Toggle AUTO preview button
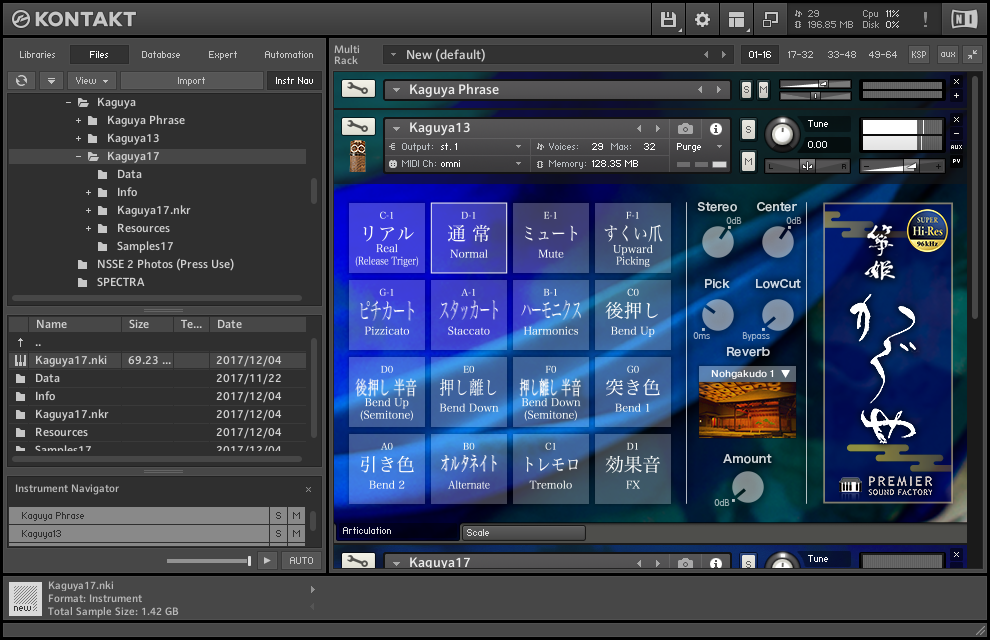 point(301,560)
